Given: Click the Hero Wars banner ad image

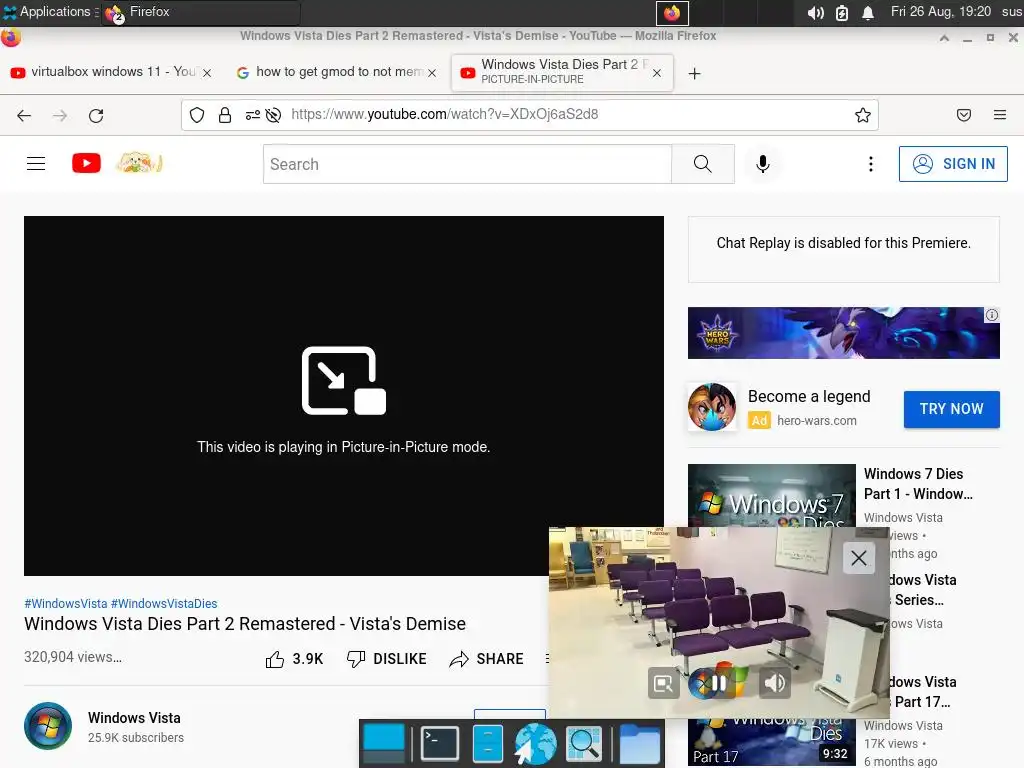Looking at the screenshot, I should tap(843, 332).
